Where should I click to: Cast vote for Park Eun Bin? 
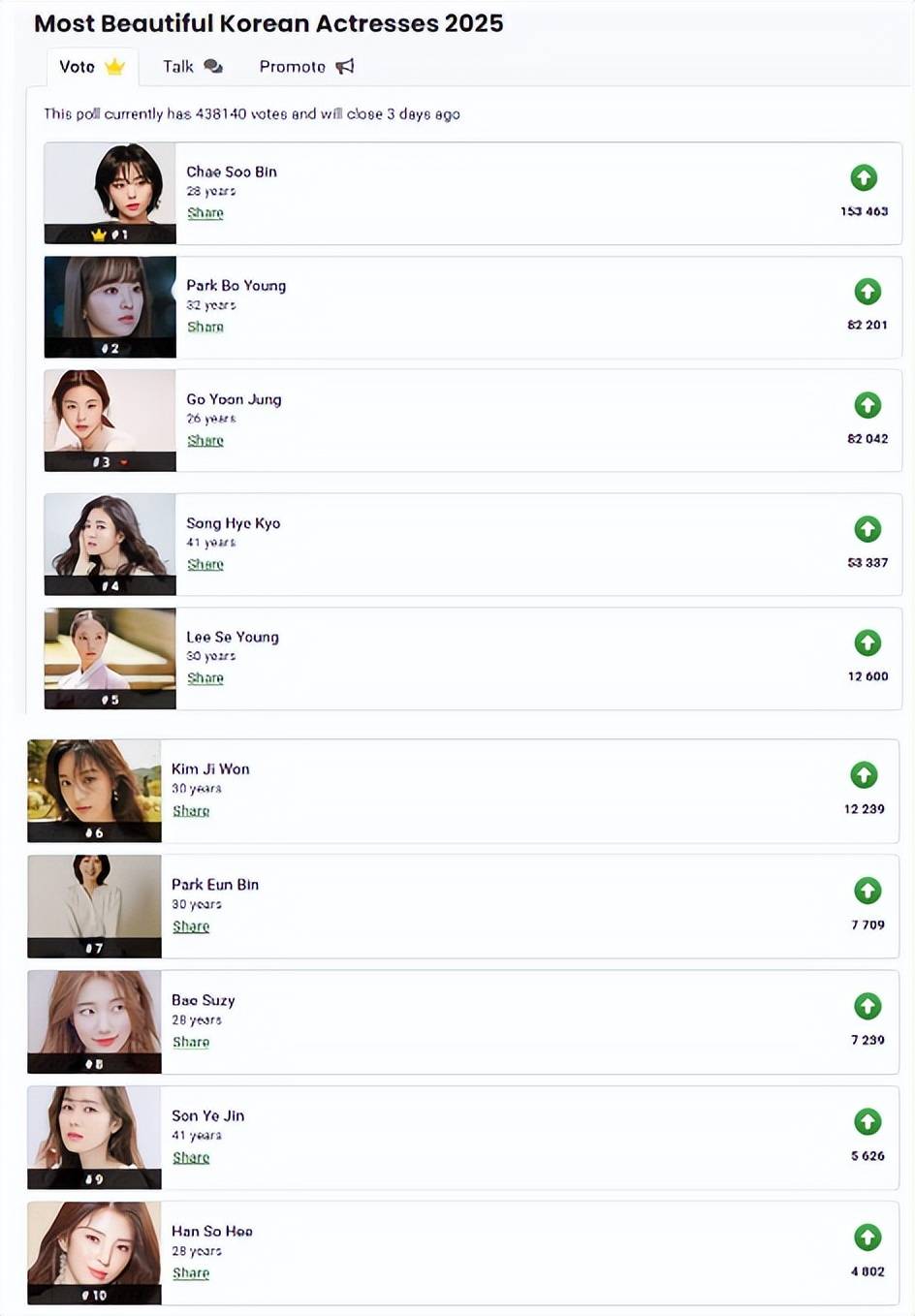point(868,891)
